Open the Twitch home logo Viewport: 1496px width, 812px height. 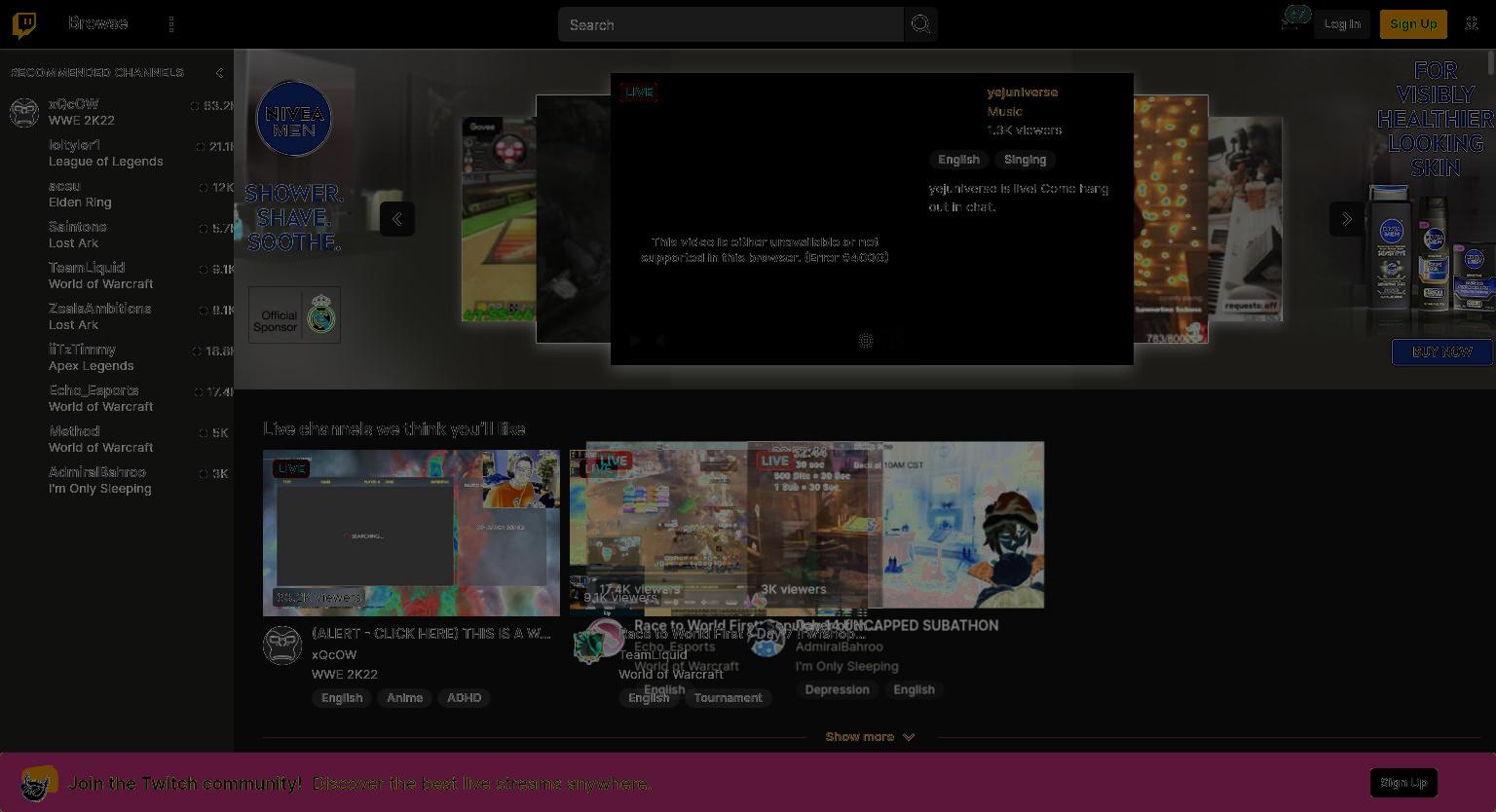point(24,24)
